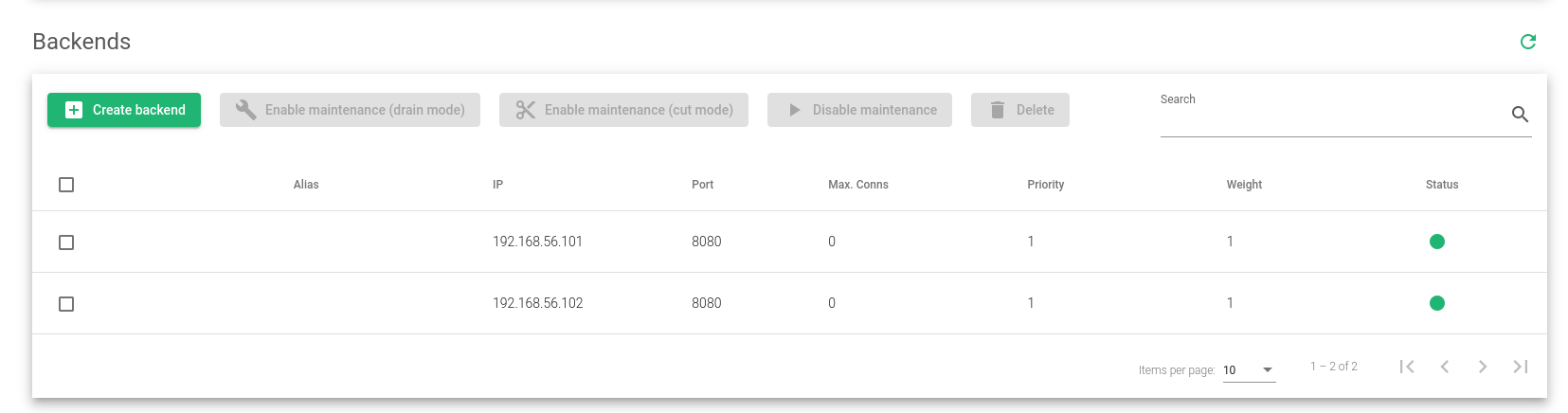Select the IP cell 192.168.56.102
The height and width of the screenshot is (413, 1568).
537,303
